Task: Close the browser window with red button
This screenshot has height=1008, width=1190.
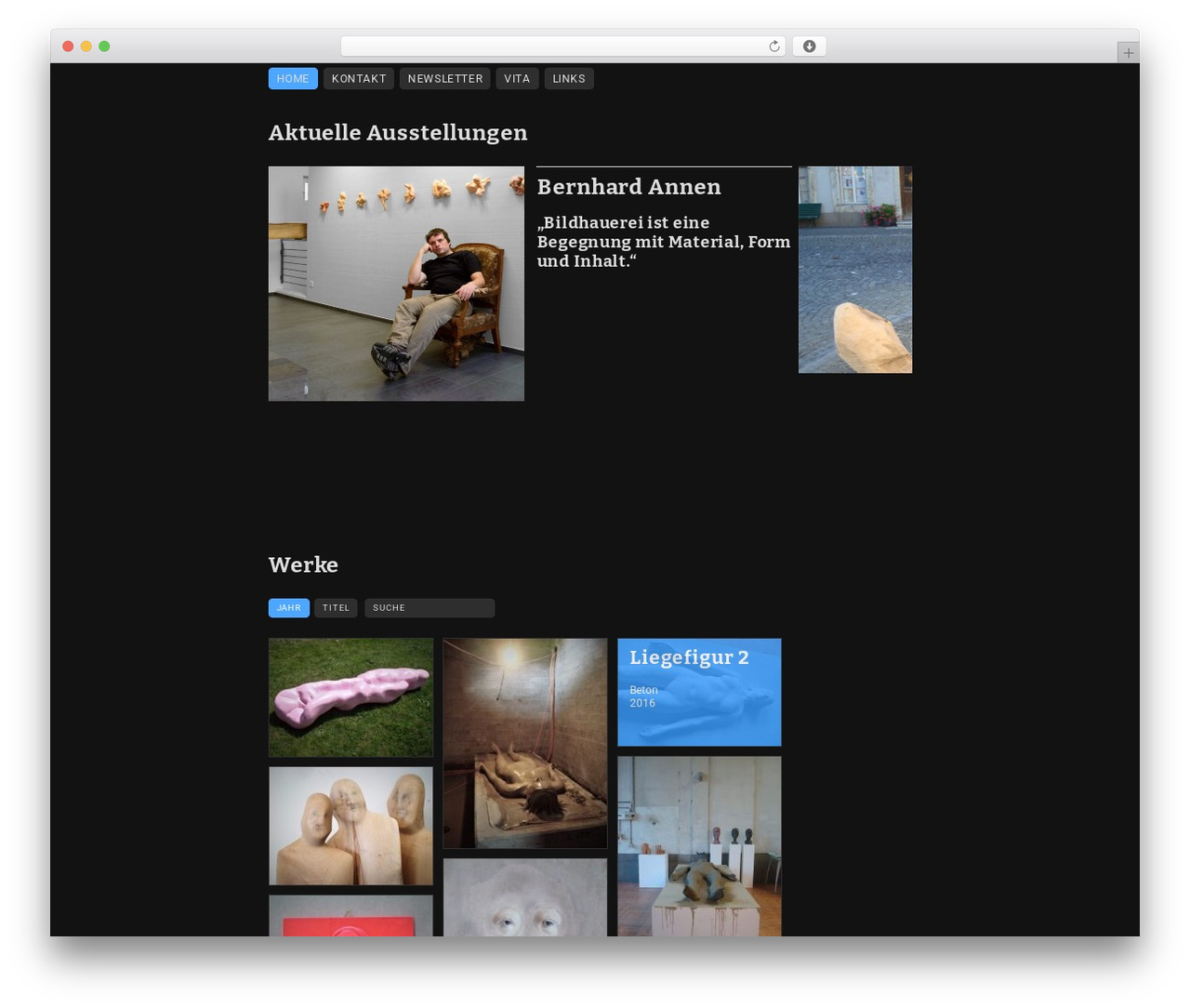Action: click(68, 46)
